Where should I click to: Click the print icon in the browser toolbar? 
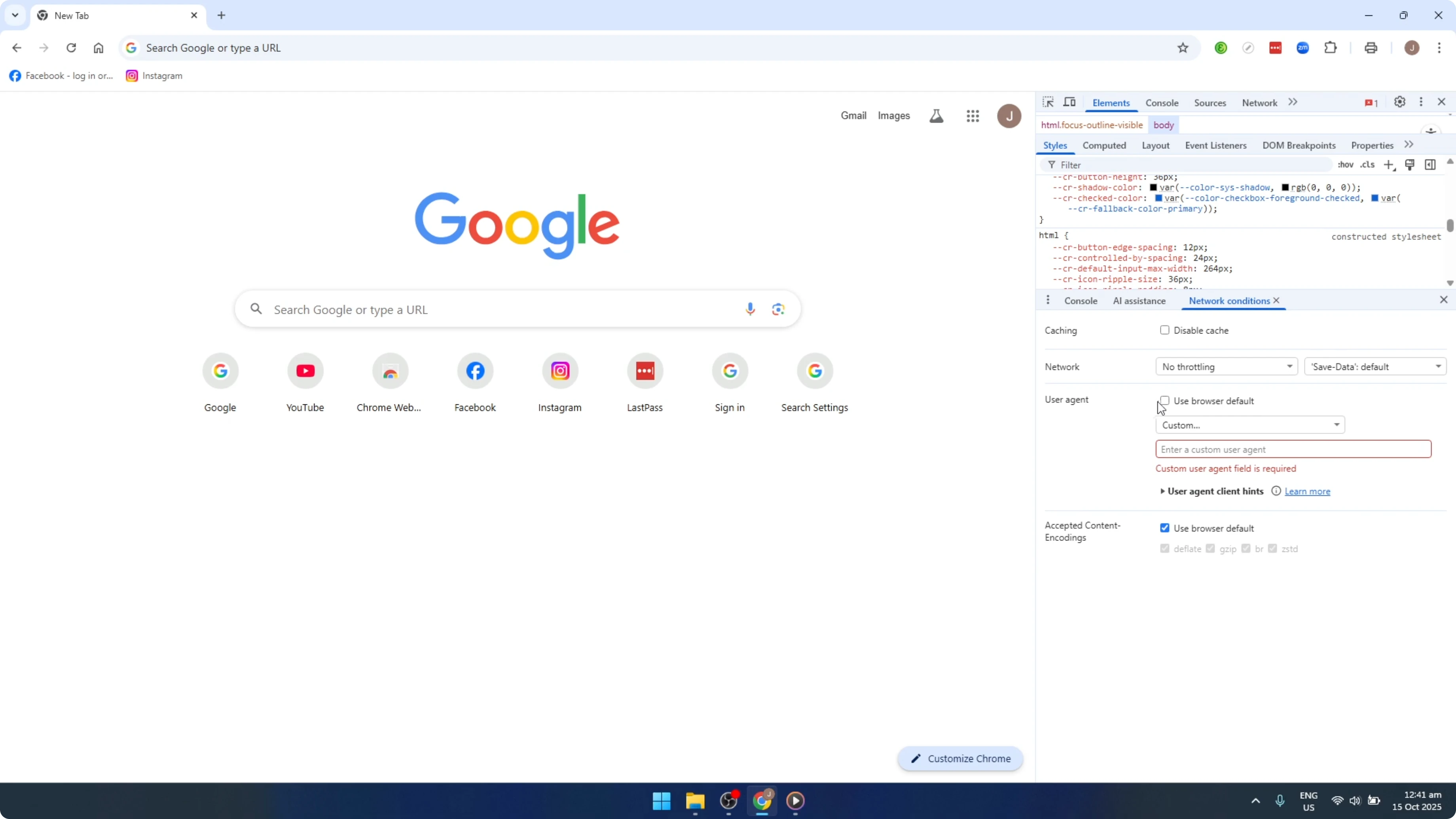[1372, 47]
